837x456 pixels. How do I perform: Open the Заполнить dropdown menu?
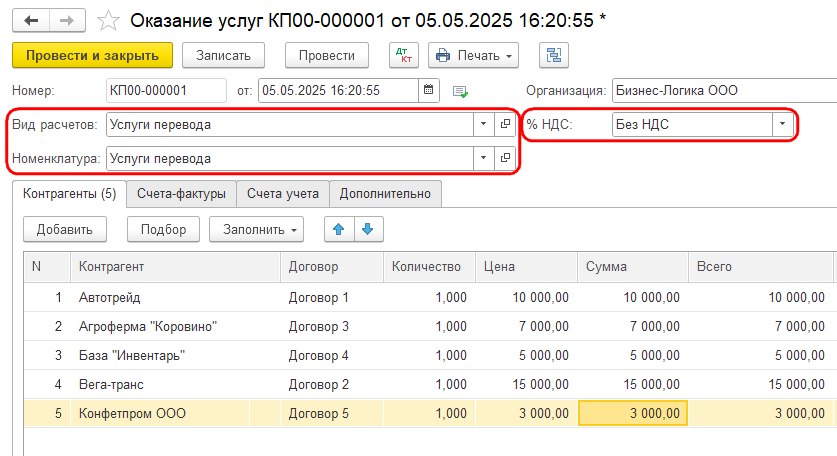point(256,230)
